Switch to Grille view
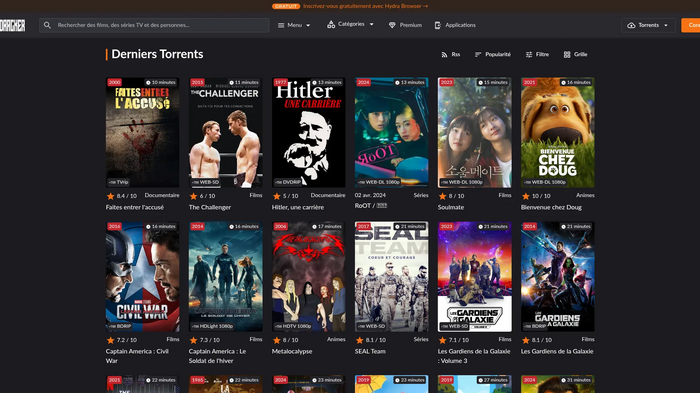The width and height of the screenshot is (700, 393). (x=575, y=54)
